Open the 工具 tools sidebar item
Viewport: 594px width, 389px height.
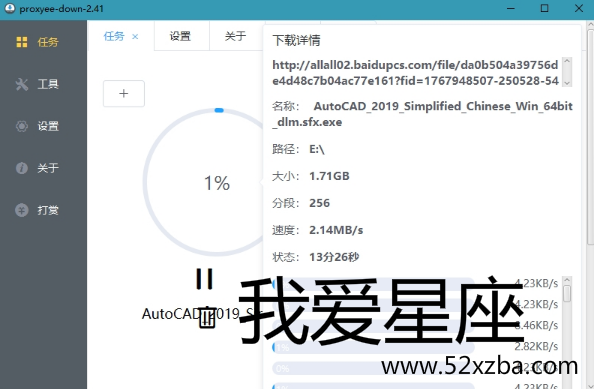pos(38,84)
